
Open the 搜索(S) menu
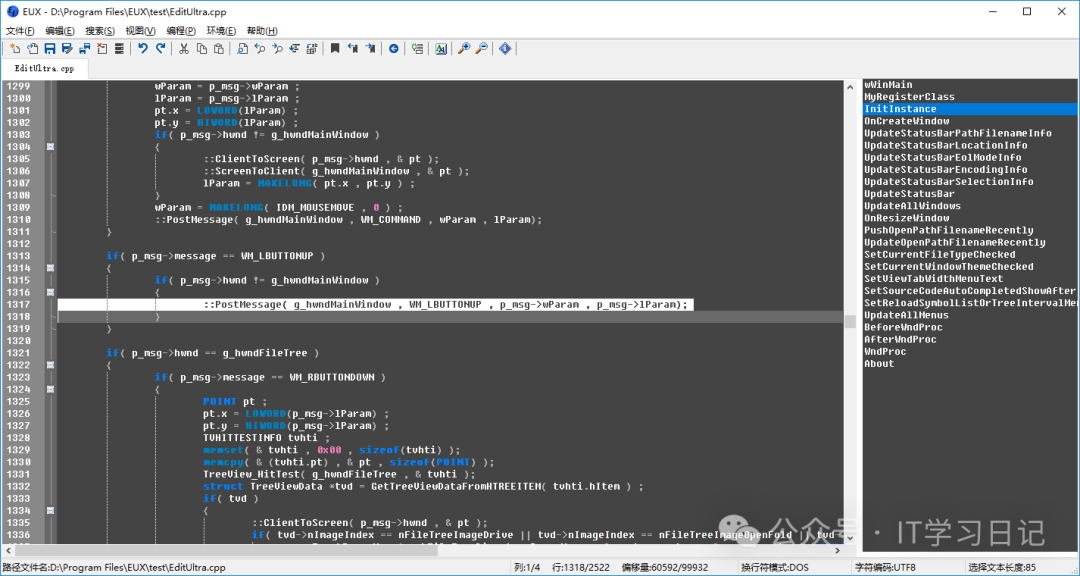coord(100,31)
